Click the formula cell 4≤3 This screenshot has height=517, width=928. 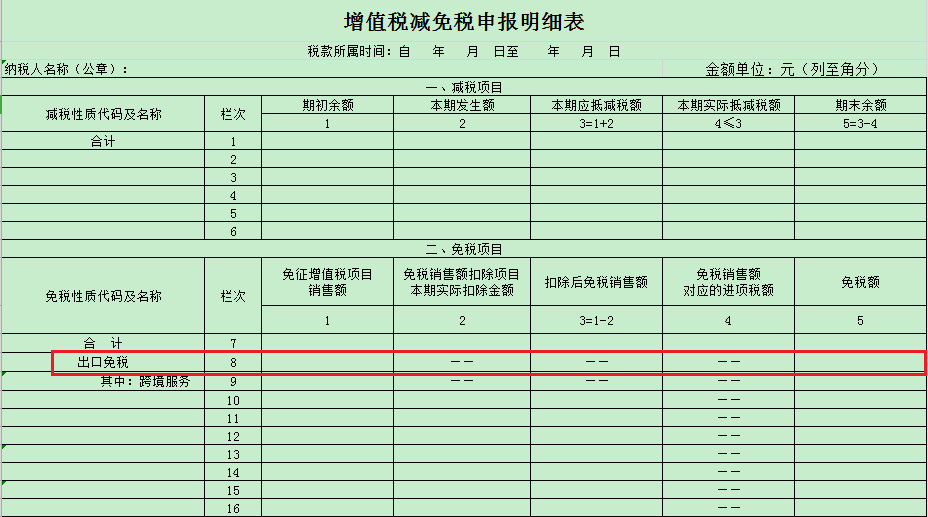click(x=729, y=123)
